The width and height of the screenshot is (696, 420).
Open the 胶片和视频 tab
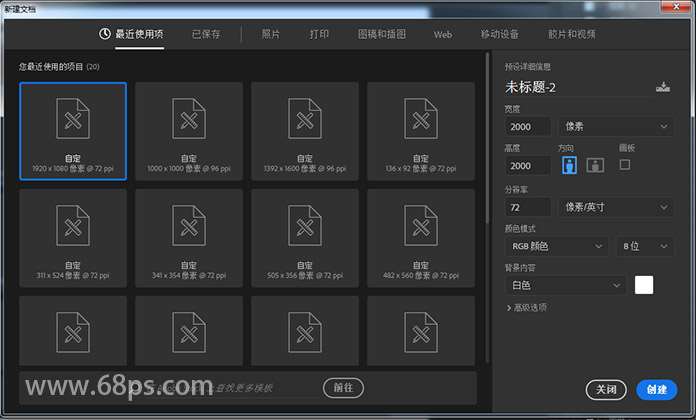pos(572,34)
